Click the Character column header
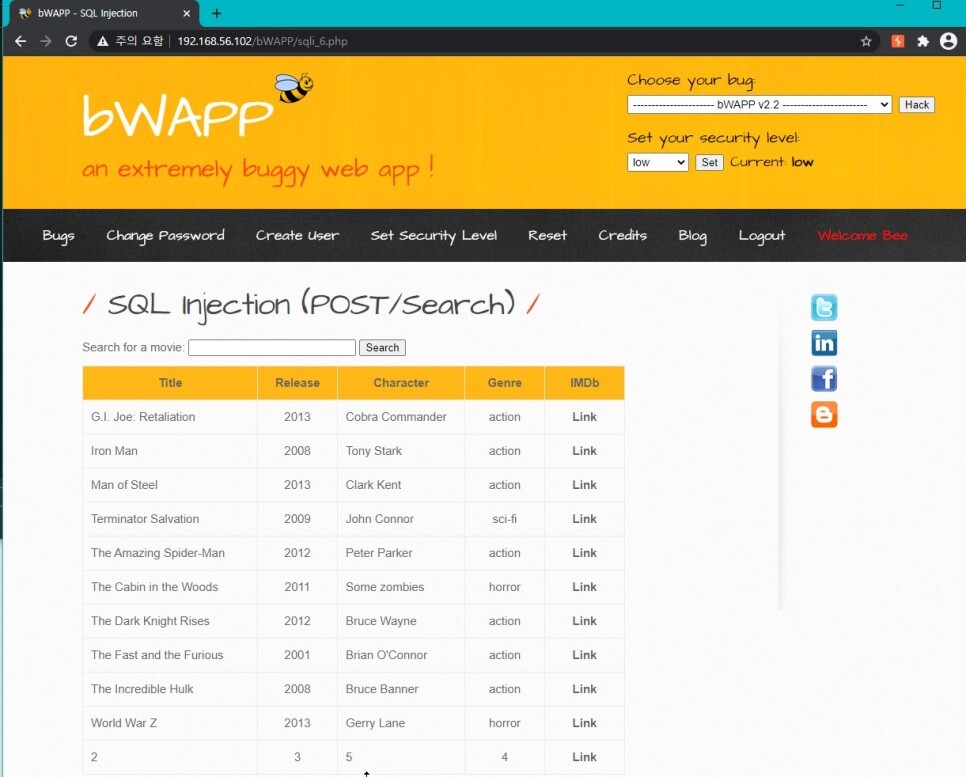 [401, 383]
